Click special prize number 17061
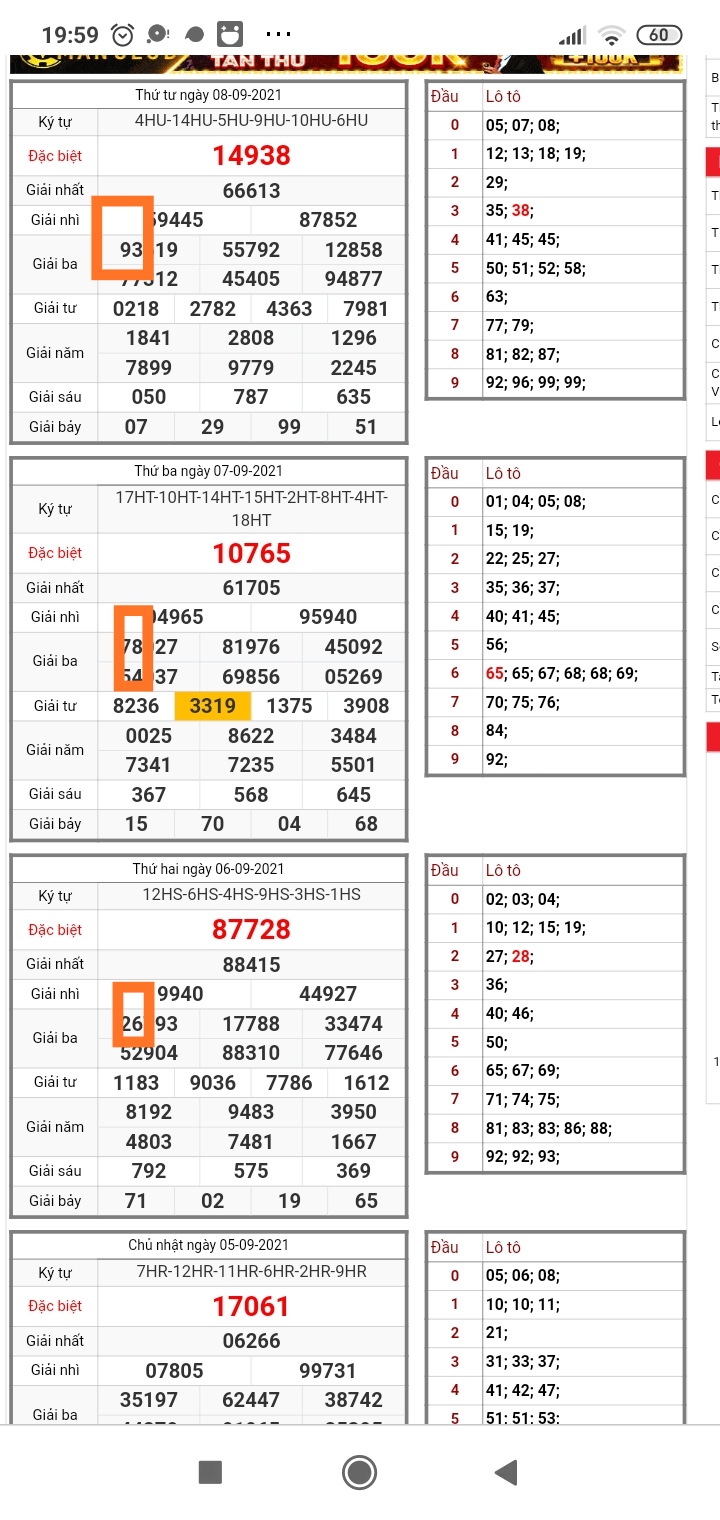Viewport: 720px width, 1520px height. [x=251, y=1306]
